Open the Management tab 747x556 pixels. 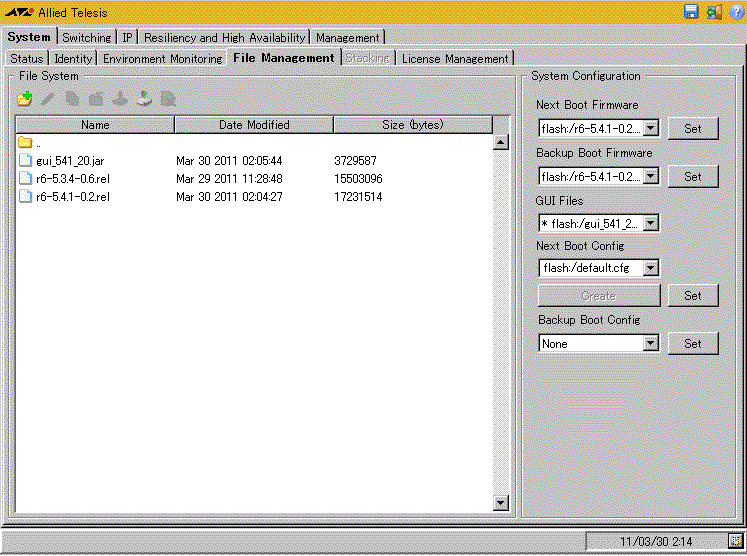coord(348,37)
